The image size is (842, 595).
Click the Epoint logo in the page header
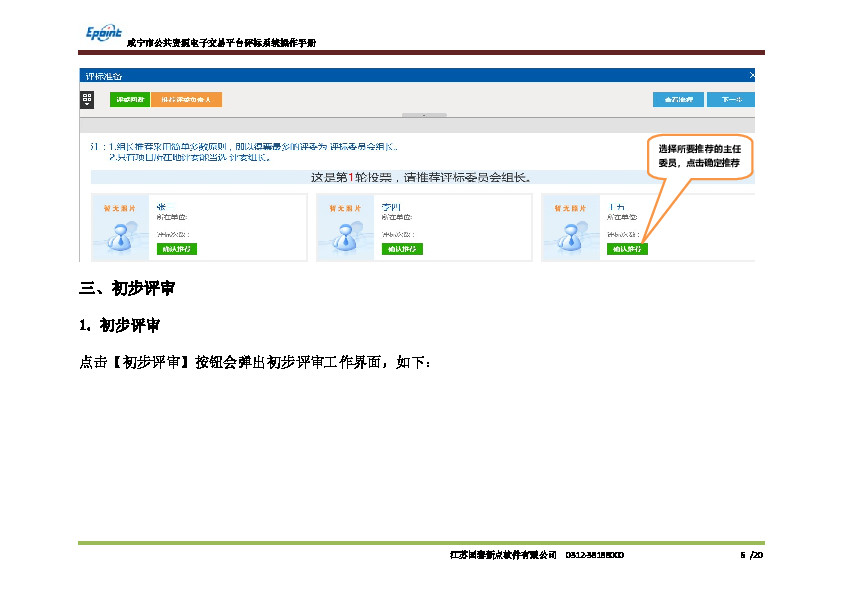pos(101,33)
